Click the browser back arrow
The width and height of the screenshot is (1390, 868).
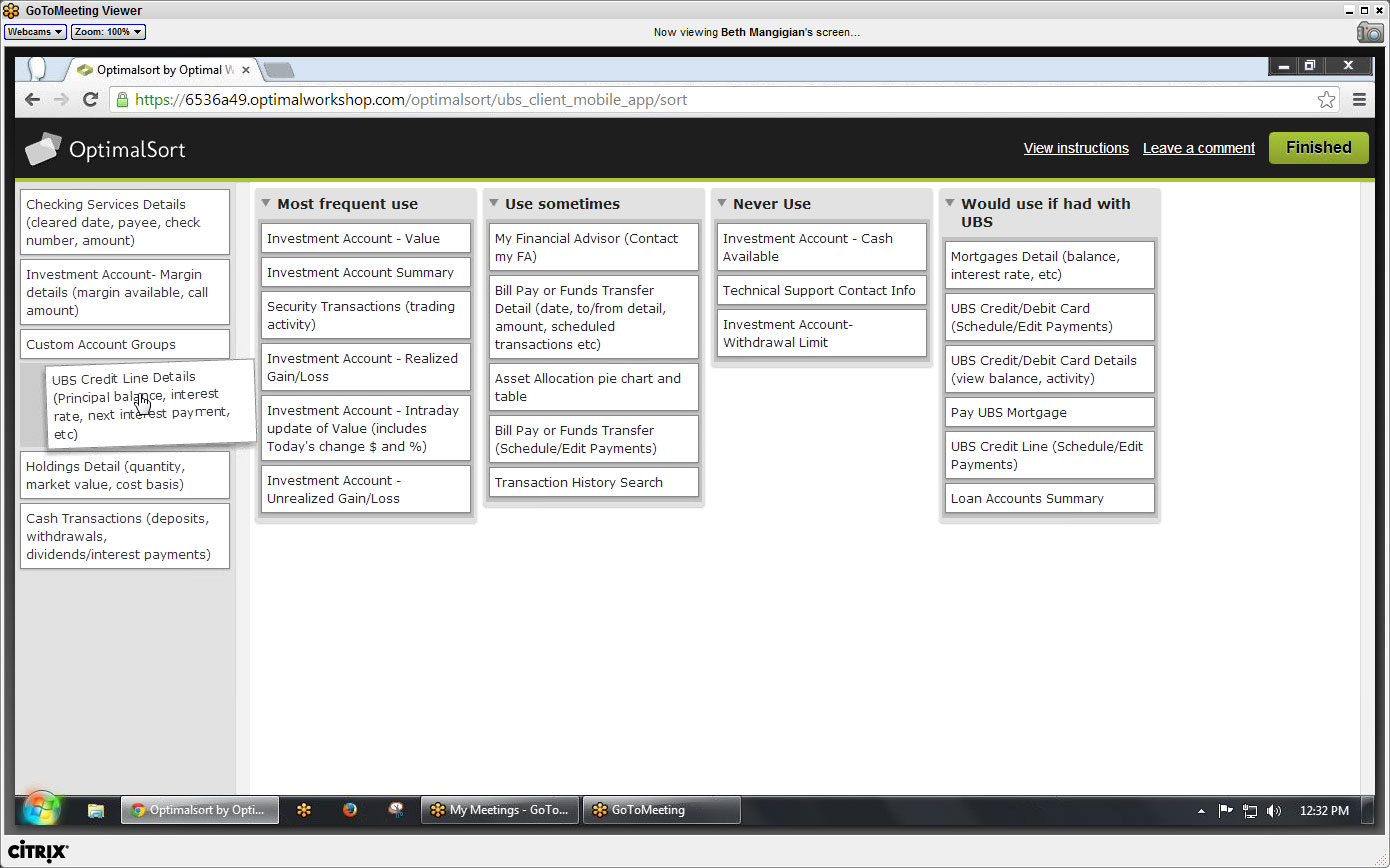32,99
